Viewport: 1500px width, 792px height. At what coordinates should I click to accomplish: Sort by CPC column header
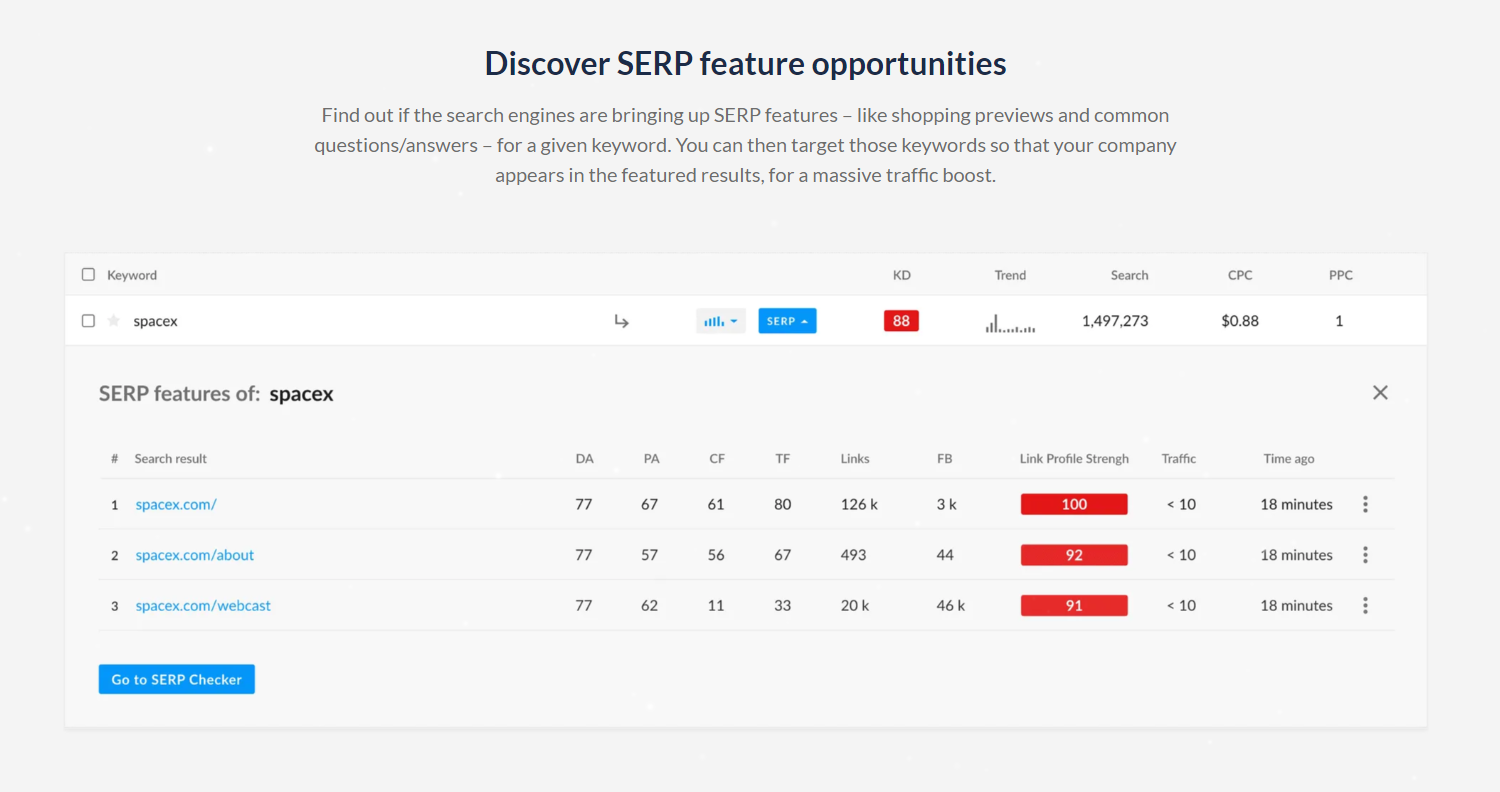(1240, 275)
